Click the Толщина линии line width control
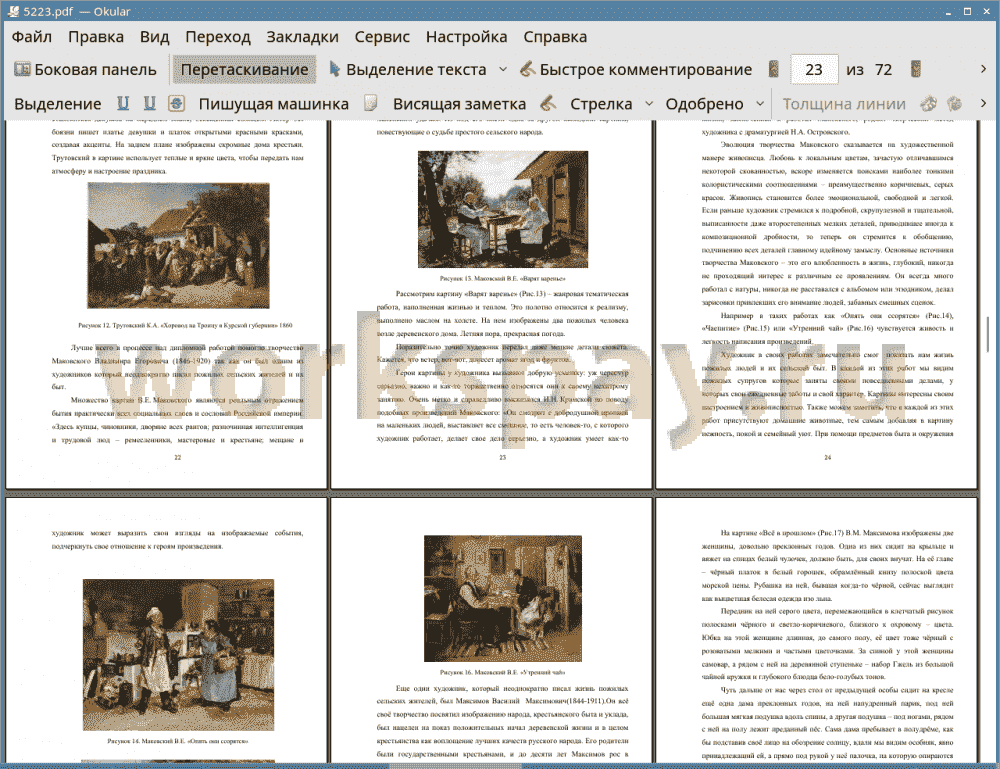The height and width of the screenshot is (769, 1000). pyautogui.click(x=844, y=104)
